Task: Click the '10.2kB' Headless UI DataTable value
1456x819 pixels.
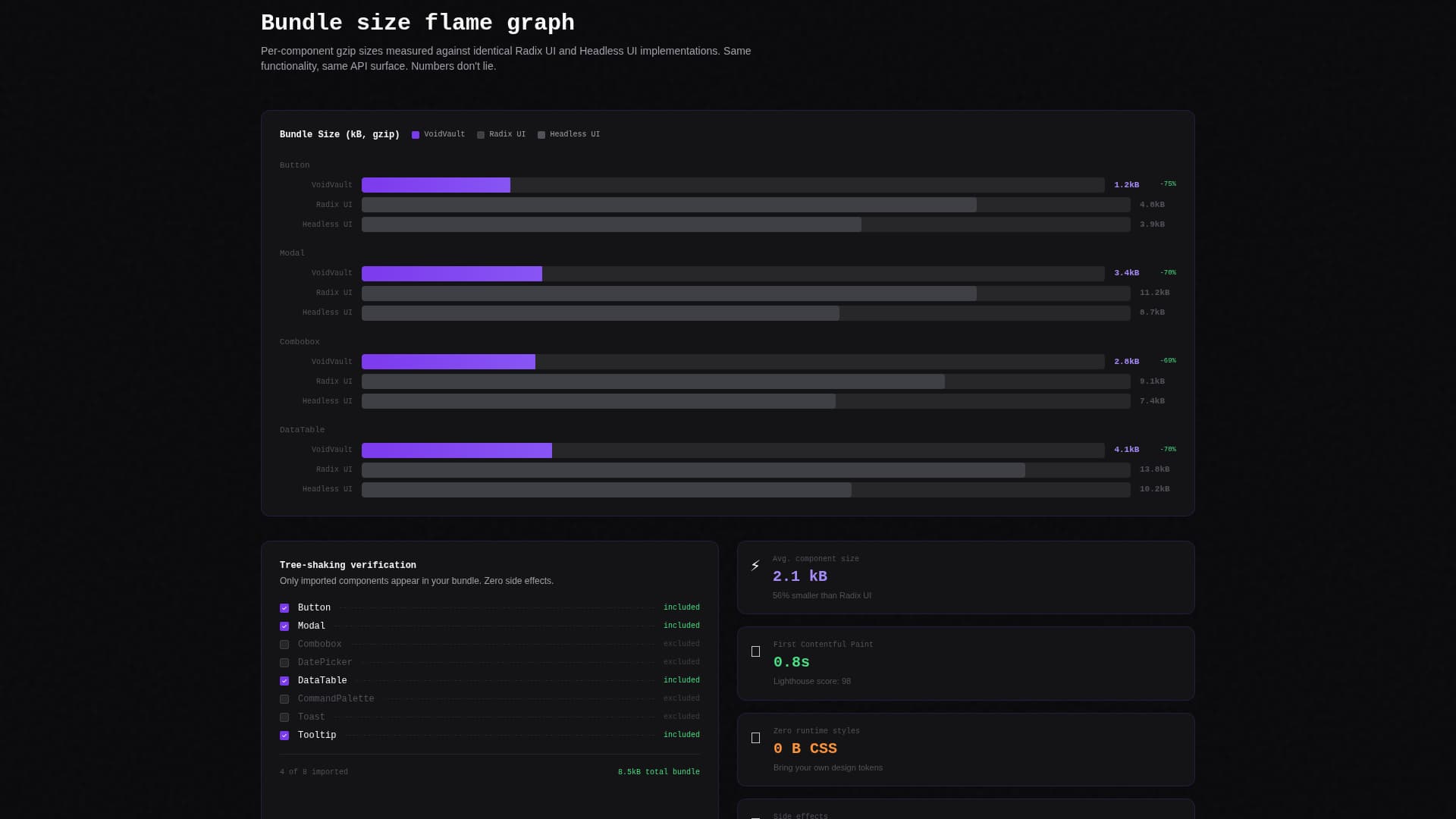Action: (1154, 489)
